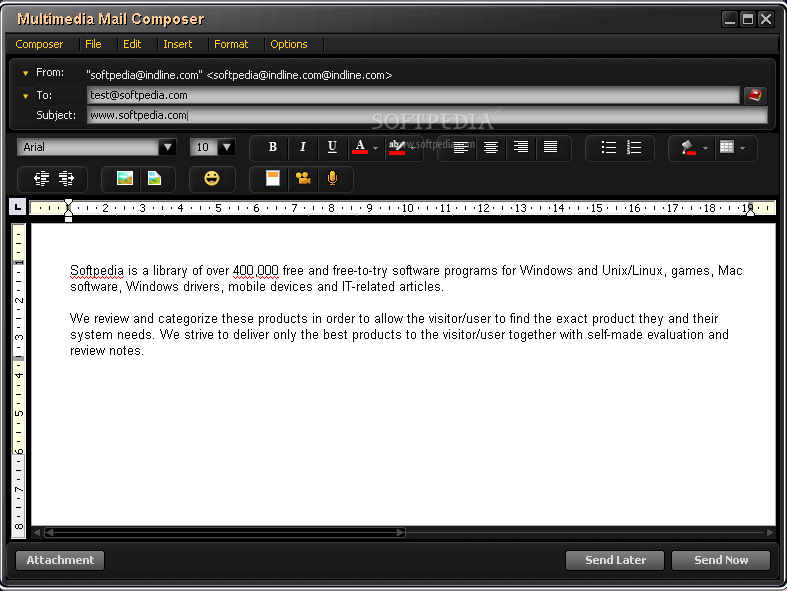Apply the text highlight color

[x=397, y=147]
